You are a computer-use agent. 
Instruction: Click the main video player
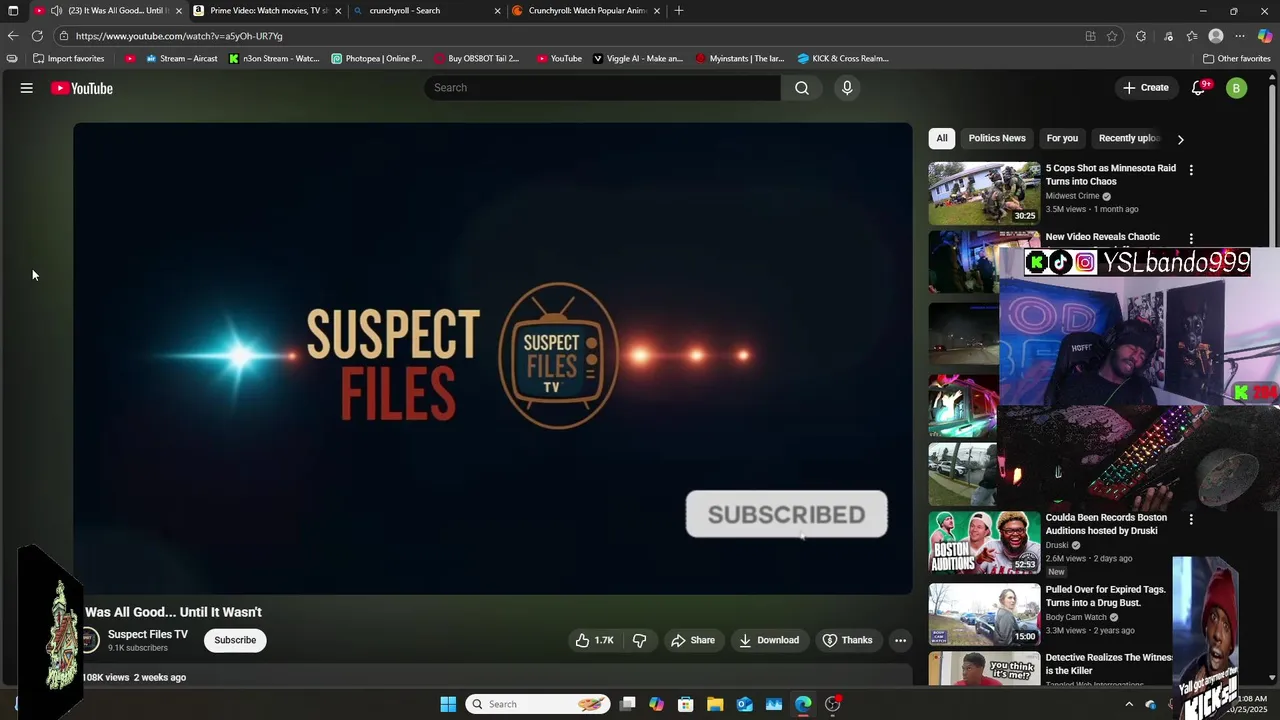[x=493, y=358]
